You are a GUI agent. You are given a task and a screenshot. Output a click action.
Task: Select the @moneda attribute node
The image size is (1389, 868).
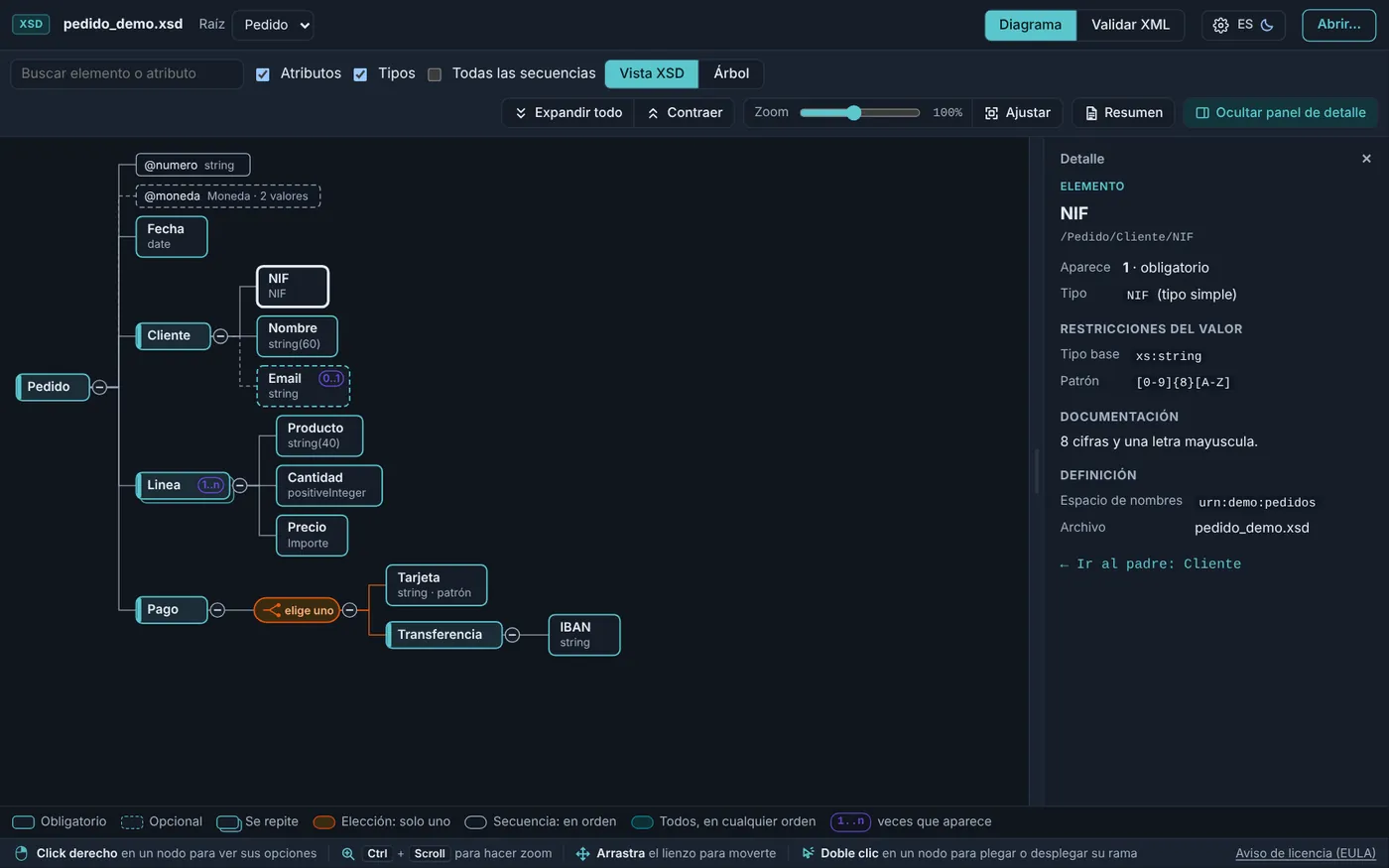pyautogui.click(x=227, y=196)
